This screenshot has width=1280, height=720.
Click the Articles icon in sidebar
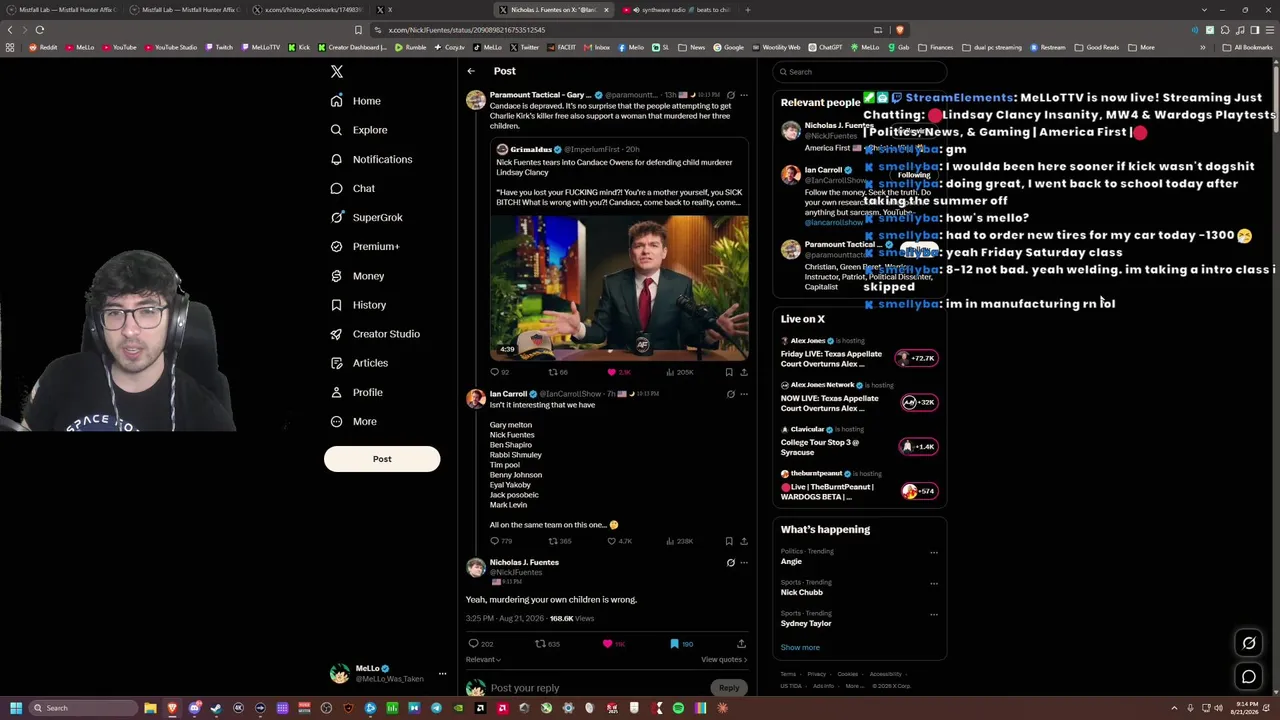(x=337, y=363)
